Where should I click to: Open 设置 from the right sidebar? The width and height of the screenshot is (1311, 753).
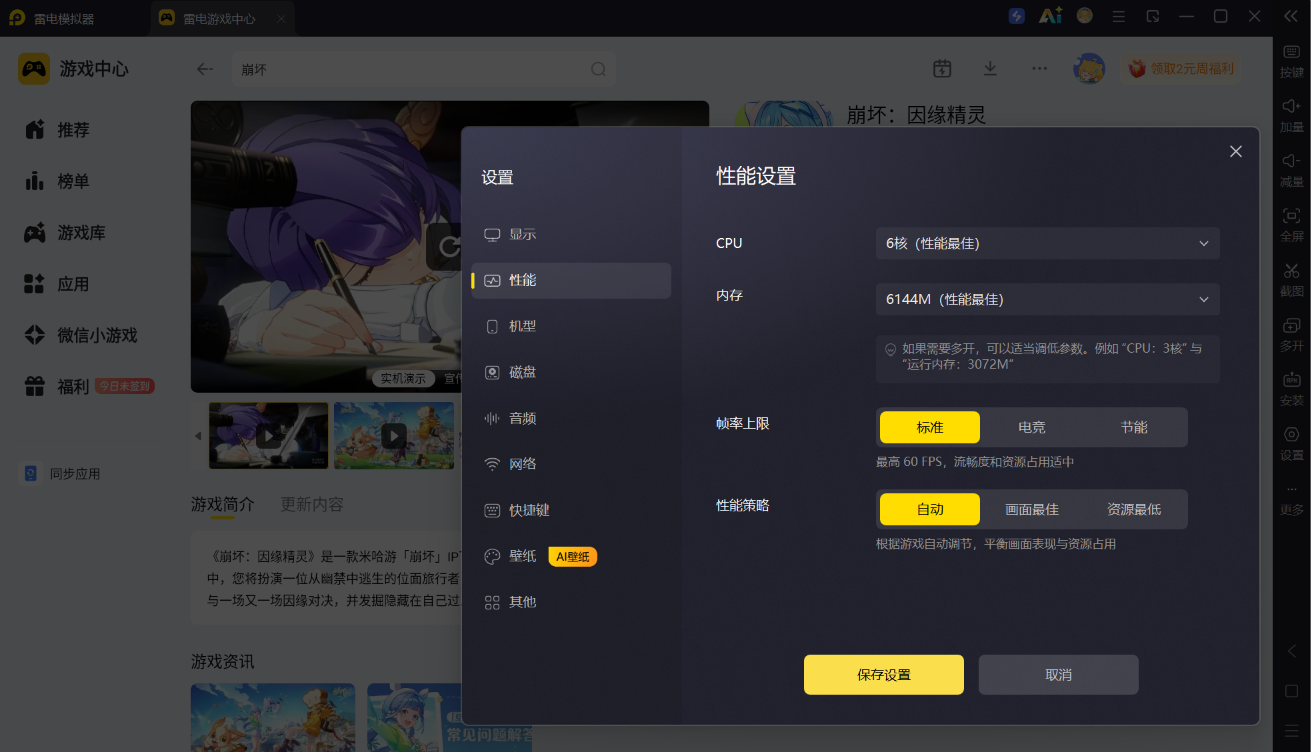pos(1291,443)
